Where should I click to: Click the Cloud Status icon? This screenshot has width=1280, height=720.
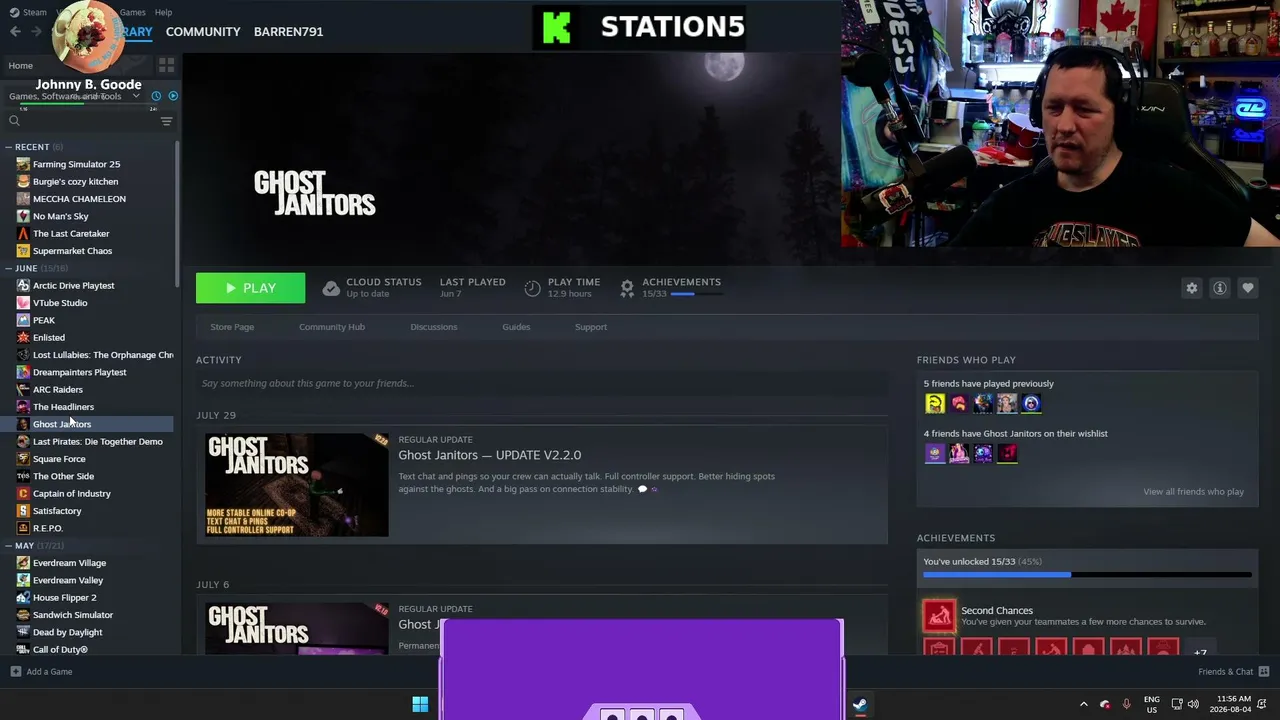[331, 288]
